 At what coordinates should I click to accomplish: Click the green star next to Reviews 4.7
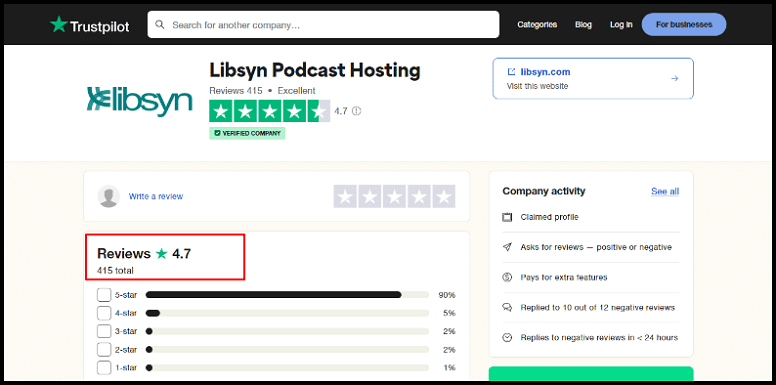(x=161, y=253)
